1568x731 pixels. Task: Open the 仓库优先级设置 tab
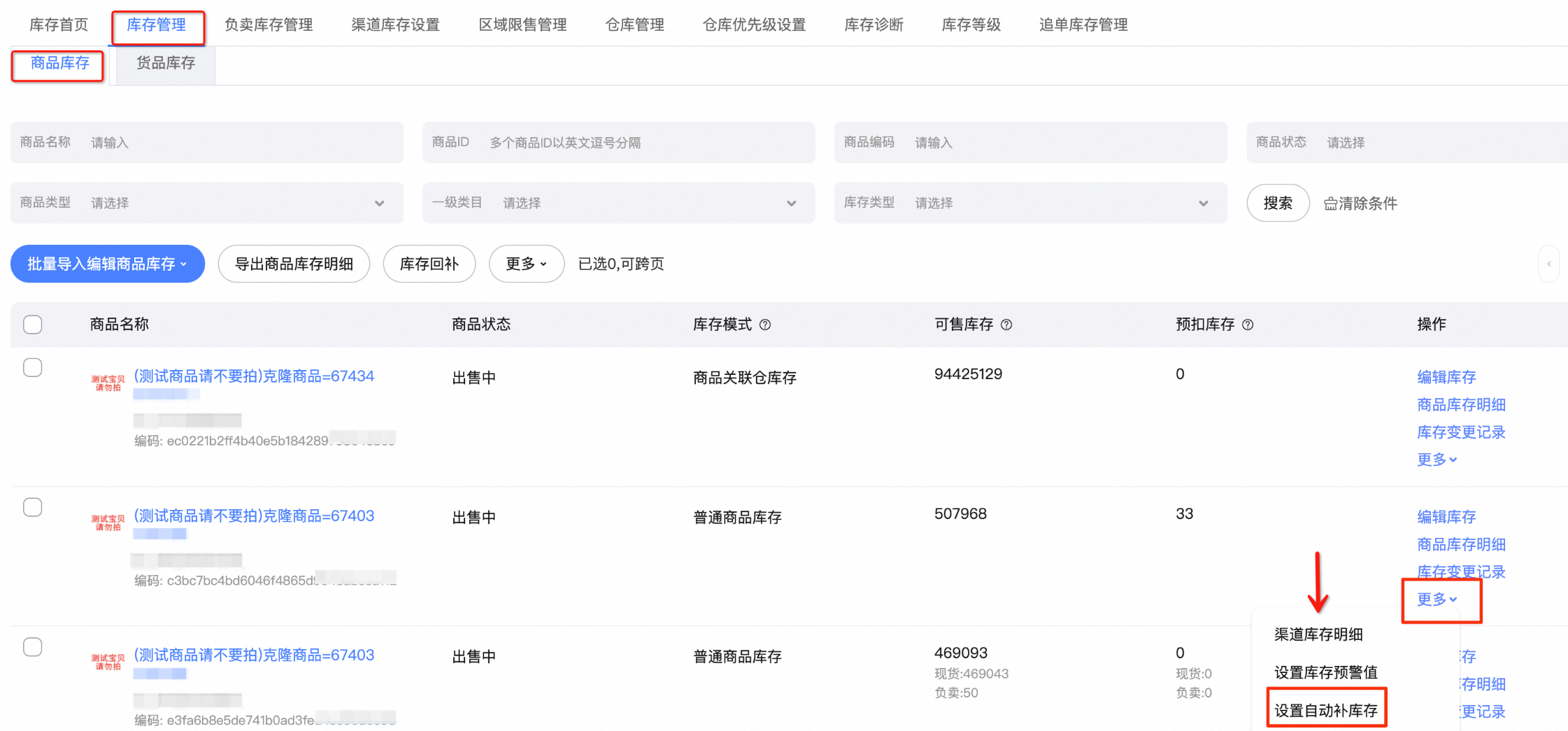tap(755, 25)
